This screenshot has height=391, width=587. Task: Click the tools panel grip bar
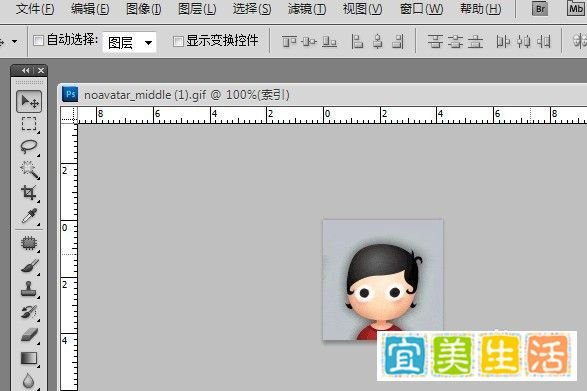[x=29, y=82]
